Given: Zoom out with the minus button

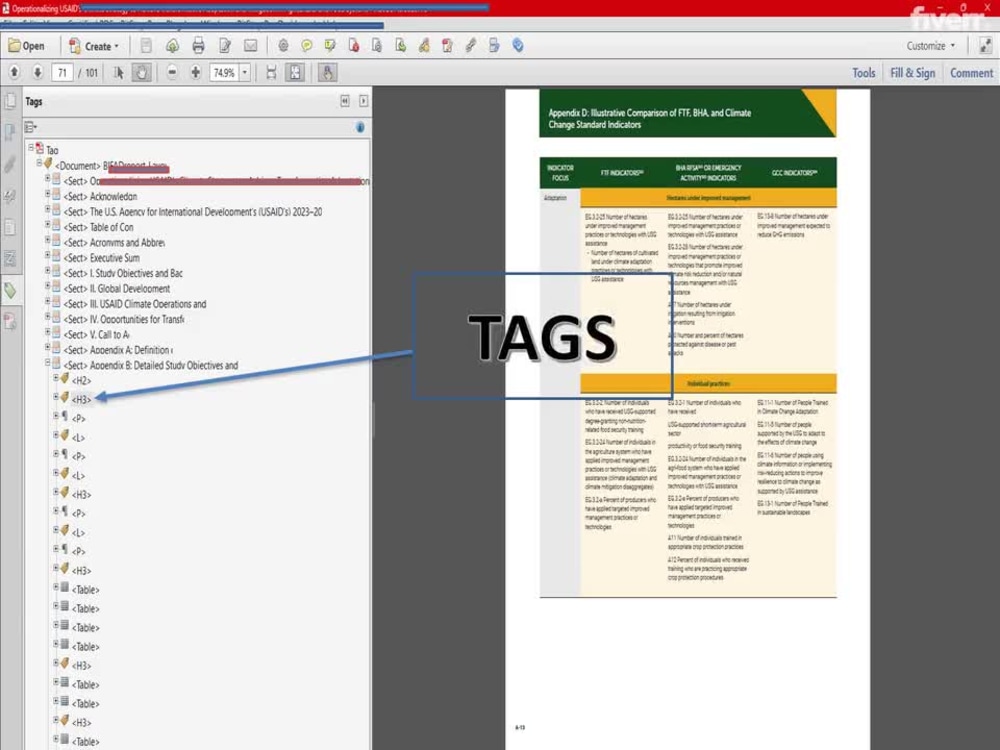Looking at the screenshot, I should click(x=172, y=73).
